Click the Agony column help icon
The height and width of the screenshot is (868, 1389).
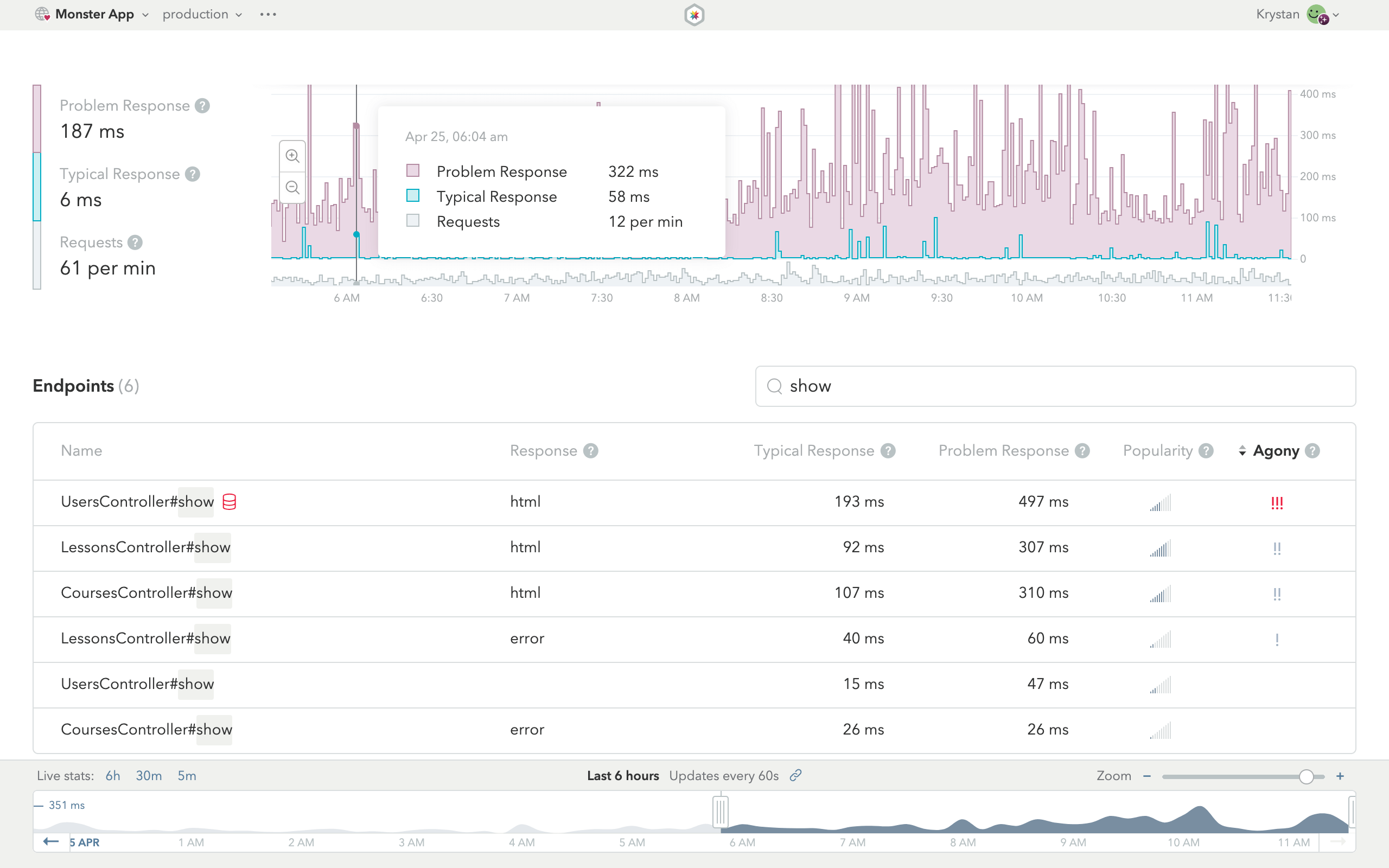point(1312,451)
